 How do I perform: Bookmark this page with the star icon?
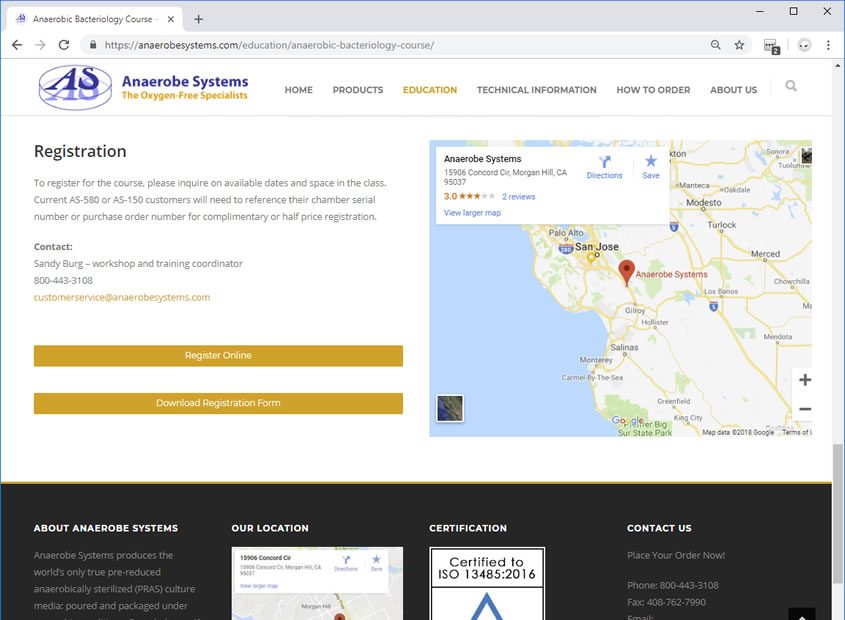click(x=739, y=45)
